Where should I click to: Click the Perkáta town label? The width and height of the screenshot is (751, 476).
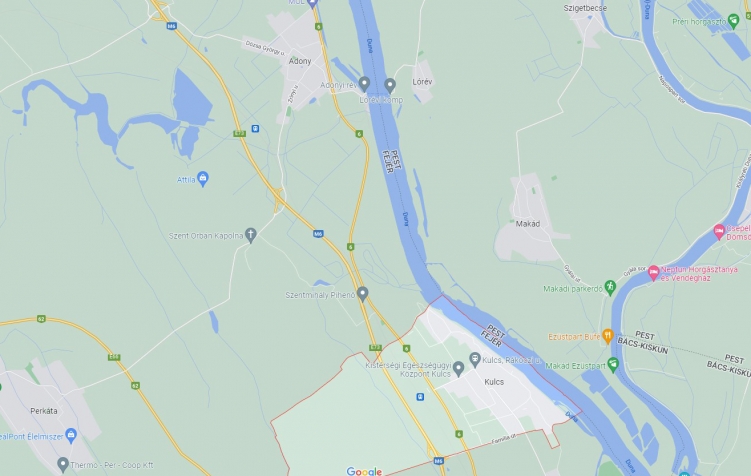pos(44,411)
